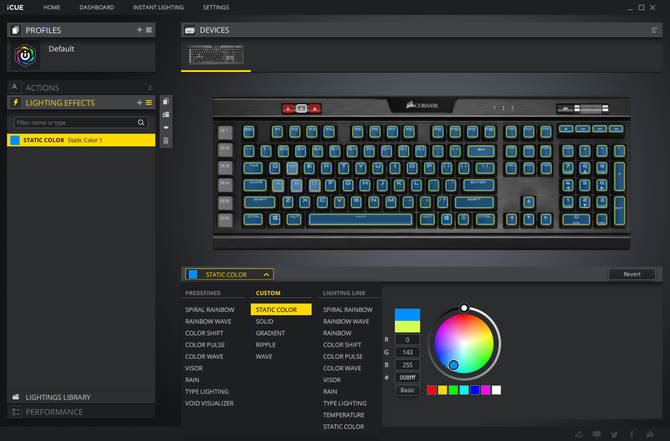Open the Lighting Effects list menu icon
The image size is (670, 441).
[149, 103]
